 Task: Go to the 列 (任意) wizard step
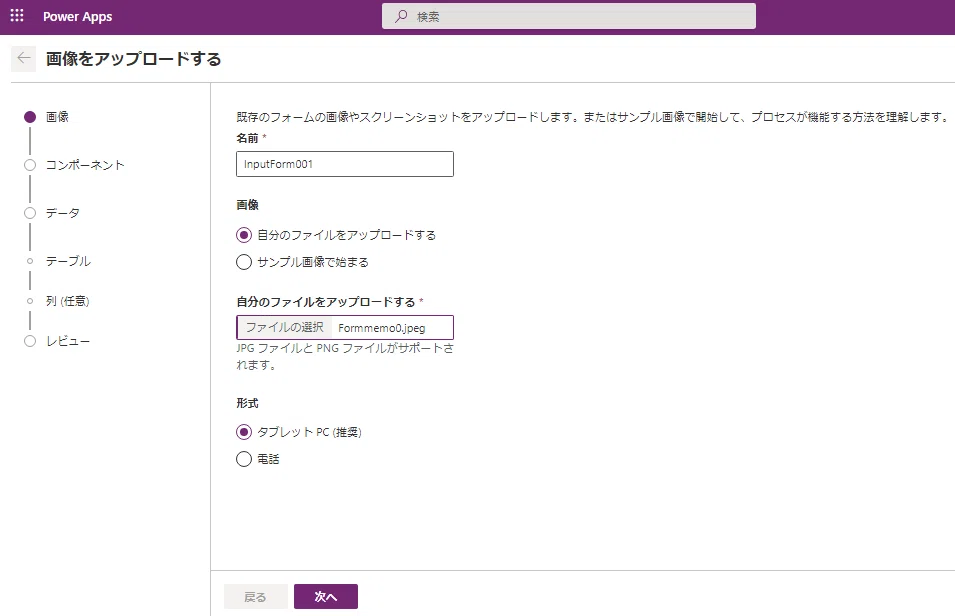pyautogui.click(x=57, y=301)
